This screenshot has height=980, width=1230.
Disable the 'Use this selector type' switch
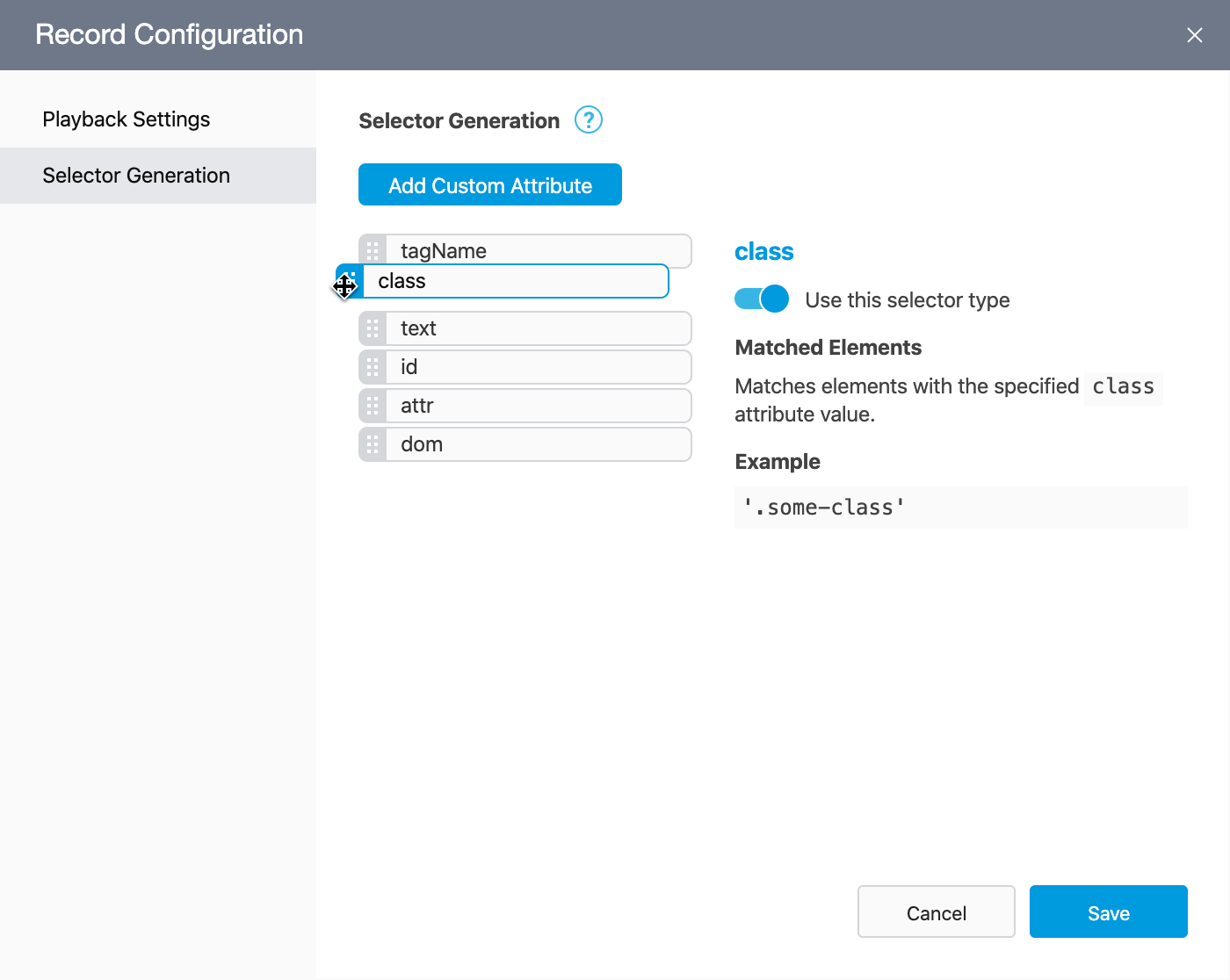pyautogui.click(x=761, y=299)
